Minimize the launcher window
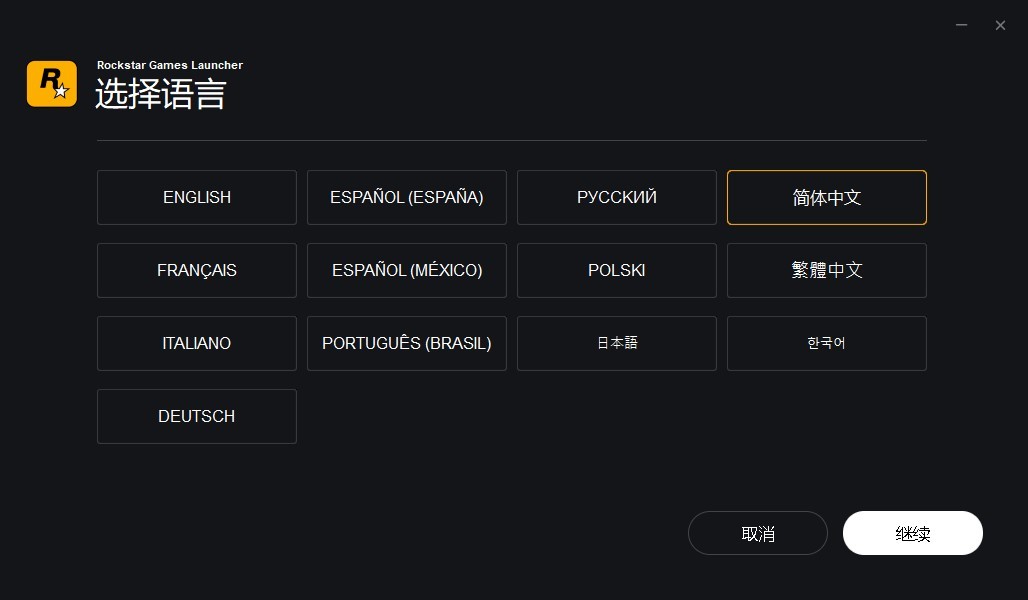 [961, 25]
